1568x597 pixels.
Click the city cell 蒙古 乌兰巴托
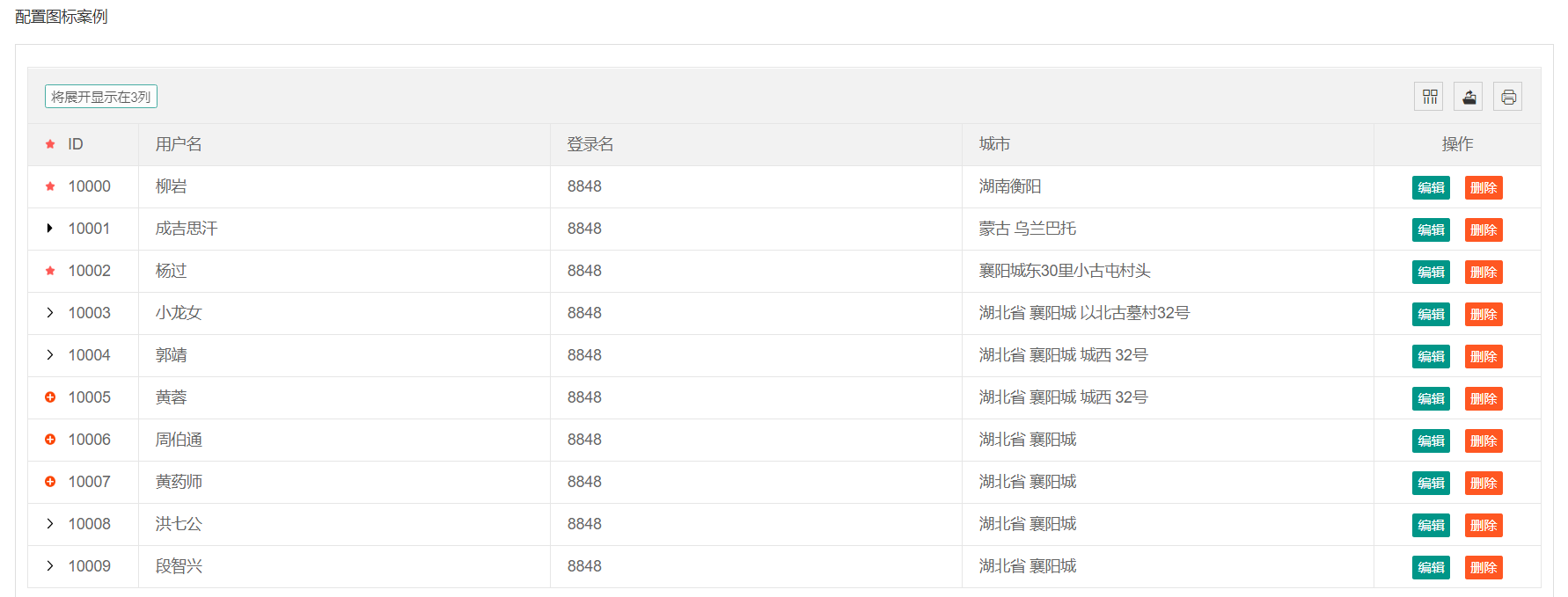1027,229
